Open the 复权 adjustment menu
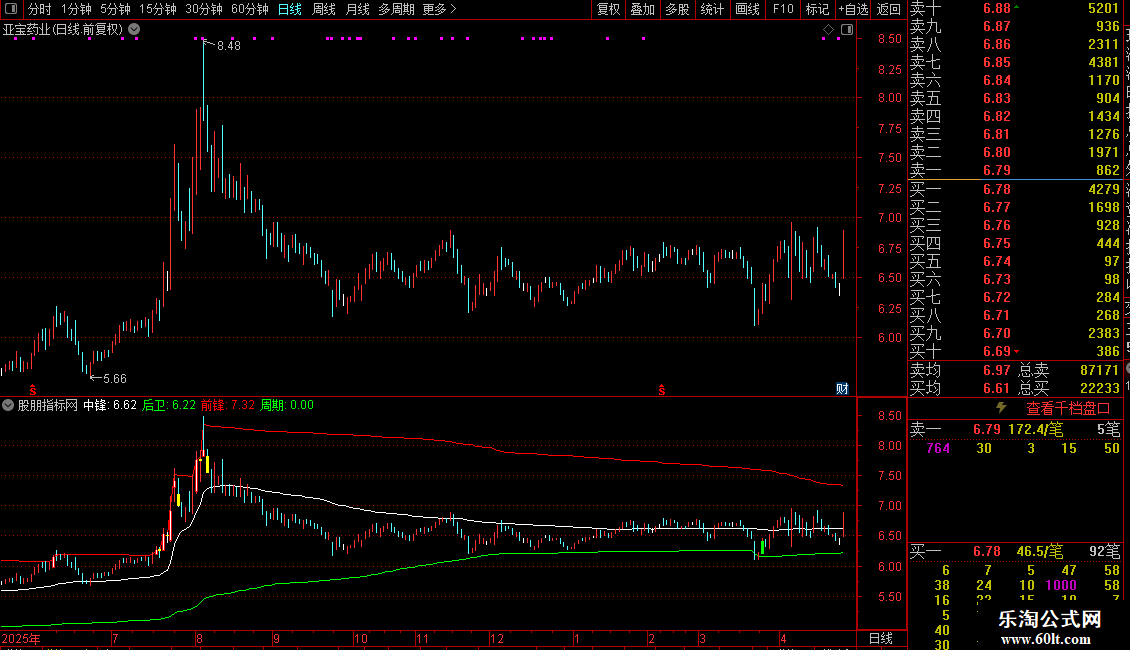The image size is (1130, 650). tap(608, 9)
